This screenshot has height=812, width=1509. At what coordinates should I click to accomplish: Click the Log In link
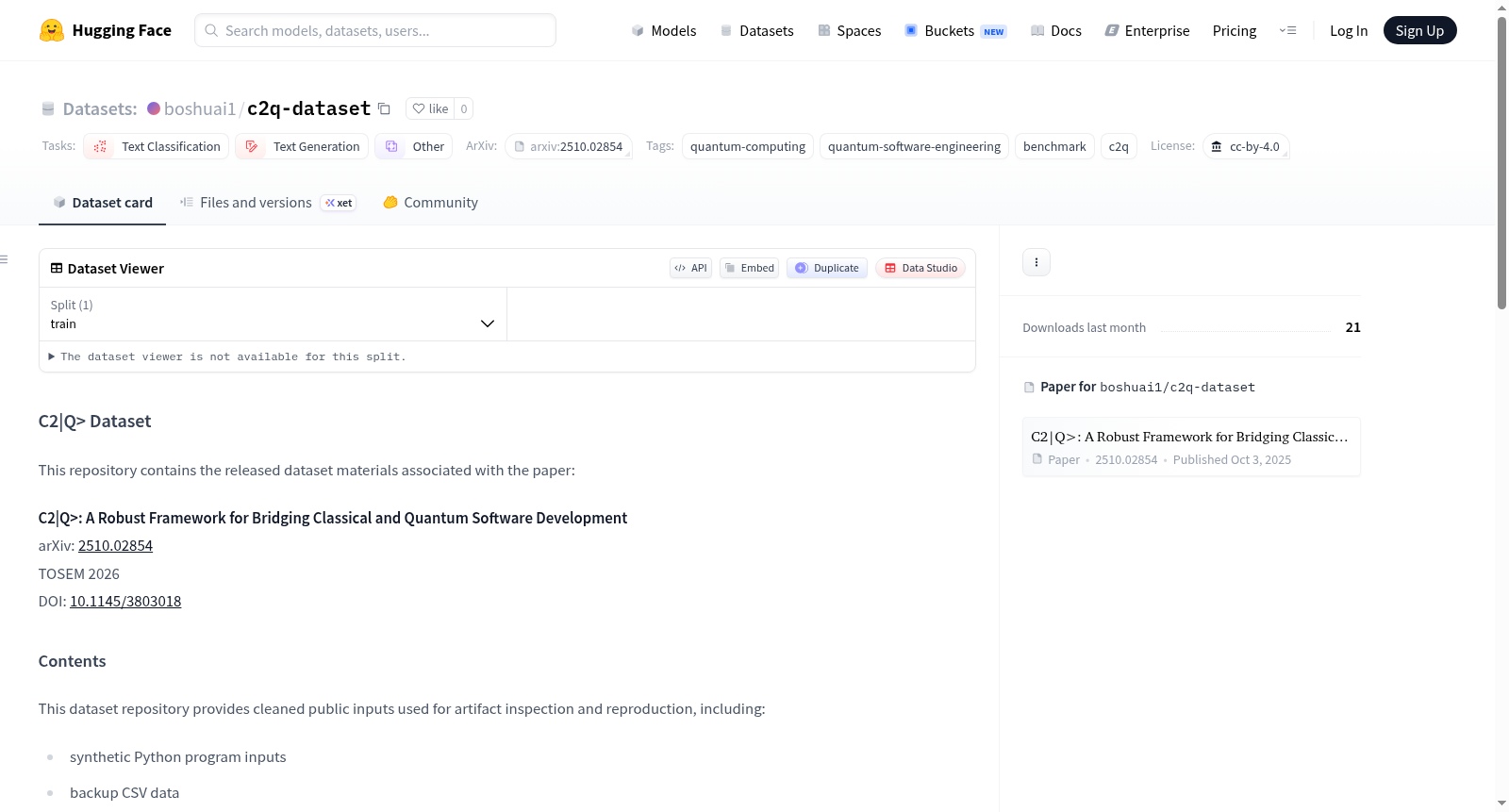(x=1349, y=30)
